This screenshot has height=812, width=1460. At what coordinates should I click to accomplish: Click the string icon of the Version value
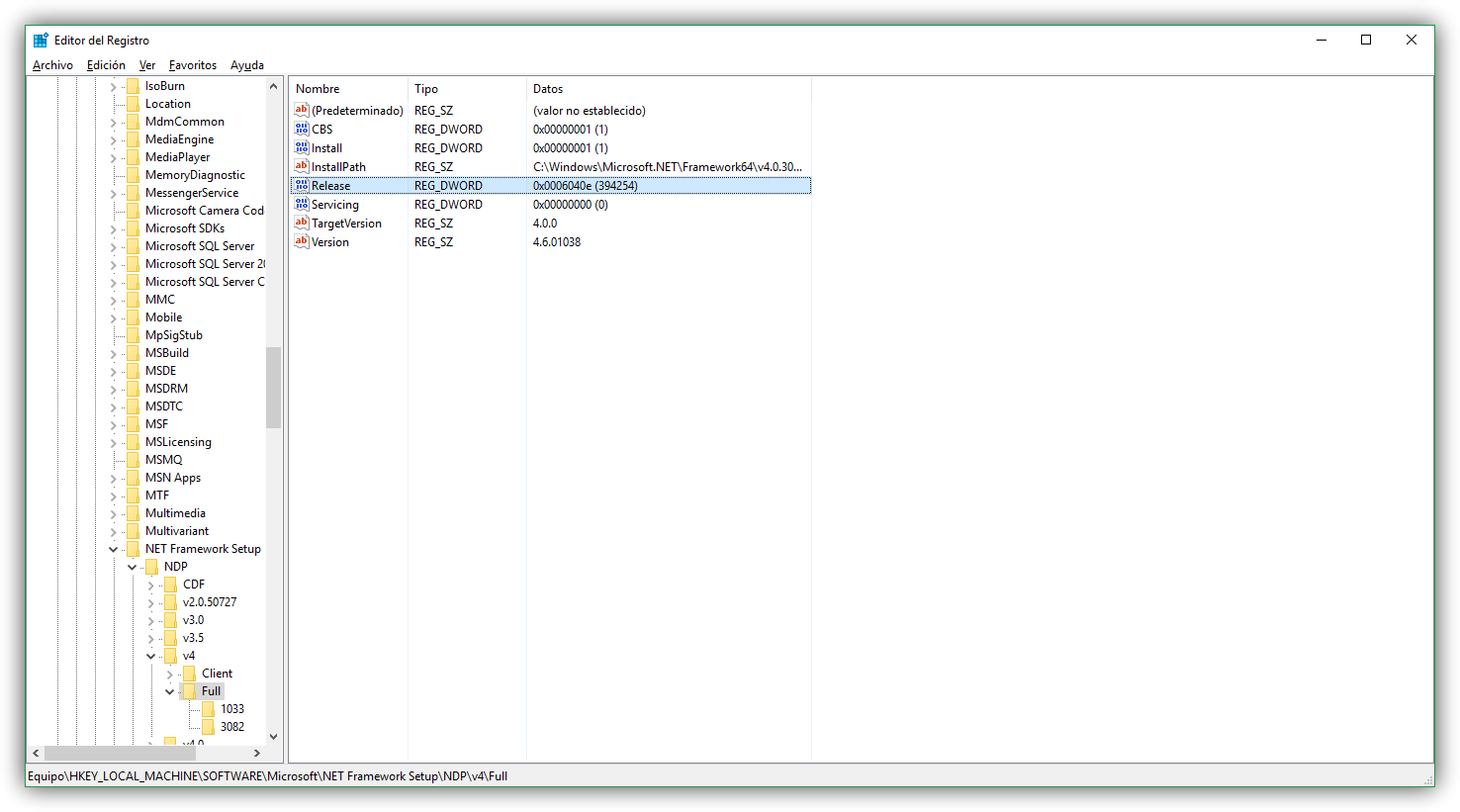[x=302, y=241]
